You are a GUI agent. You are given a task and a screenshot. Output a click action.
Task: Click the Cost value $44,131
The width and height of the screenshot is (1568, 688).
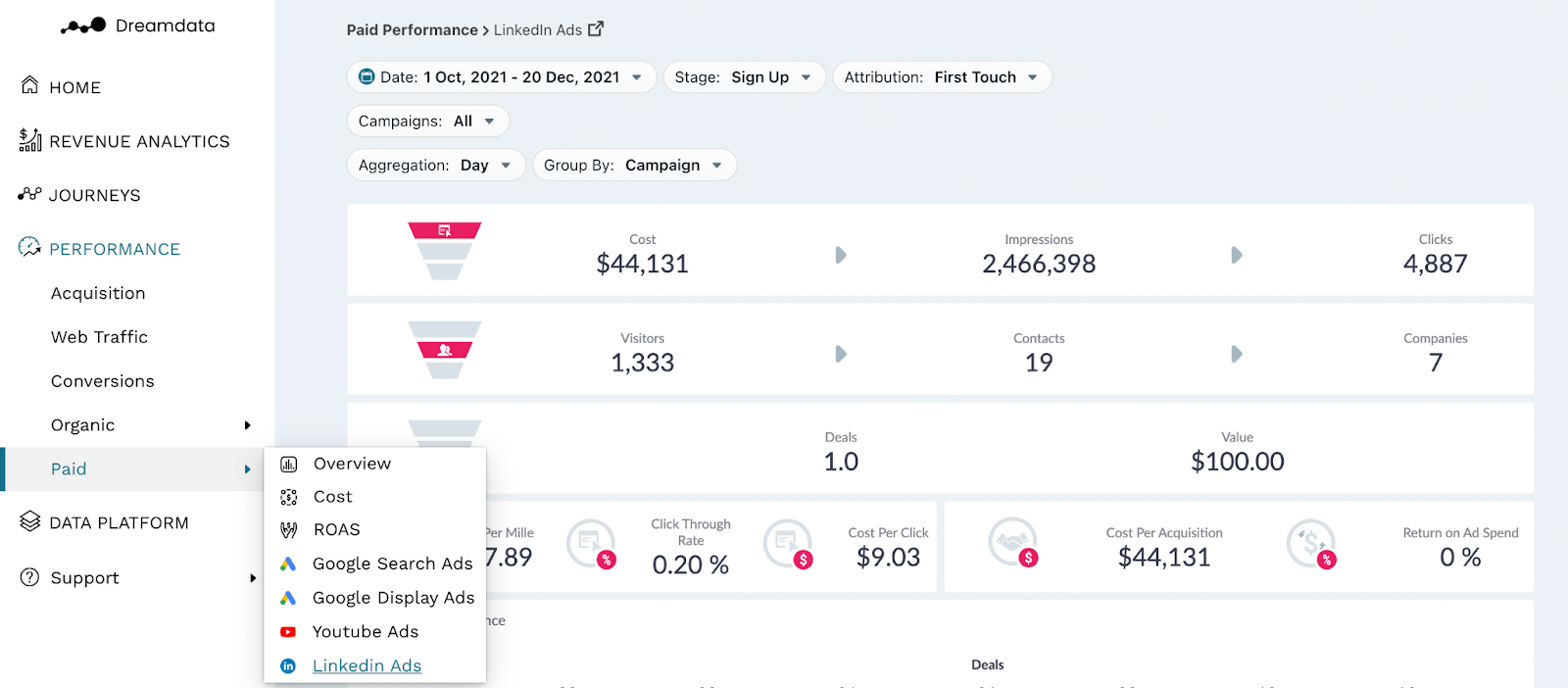643,264
